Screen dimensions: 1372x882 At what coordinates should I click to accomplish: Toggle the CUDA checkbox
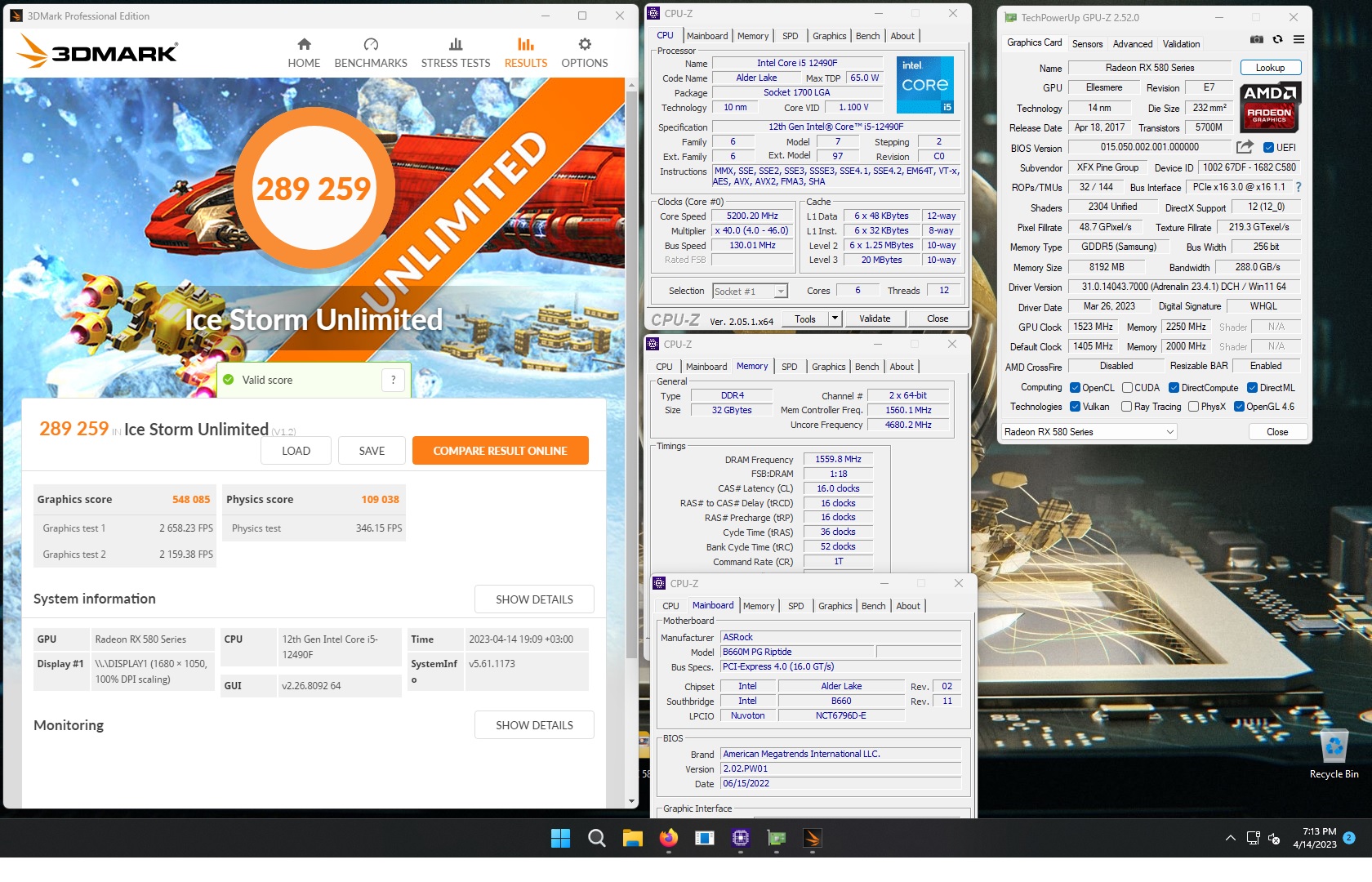(1127, 388)
